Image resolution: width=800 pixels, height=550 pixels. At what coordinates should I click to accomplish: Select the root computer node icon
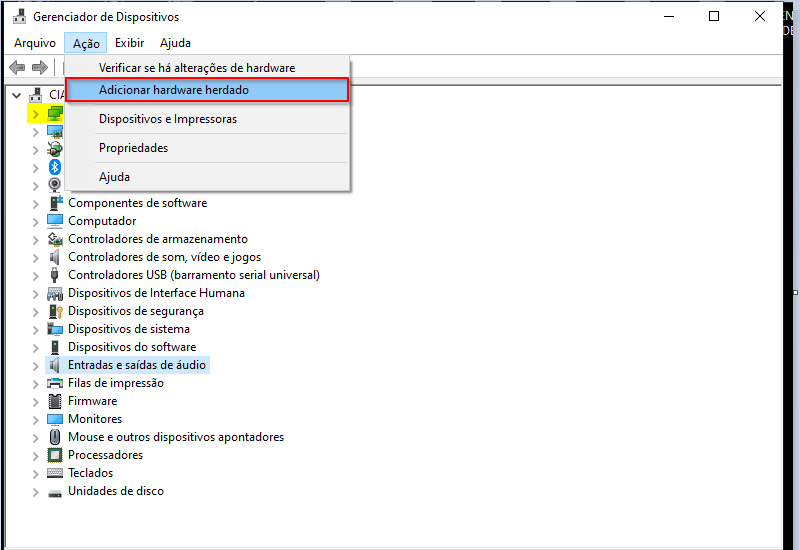(x=36, y=95)
